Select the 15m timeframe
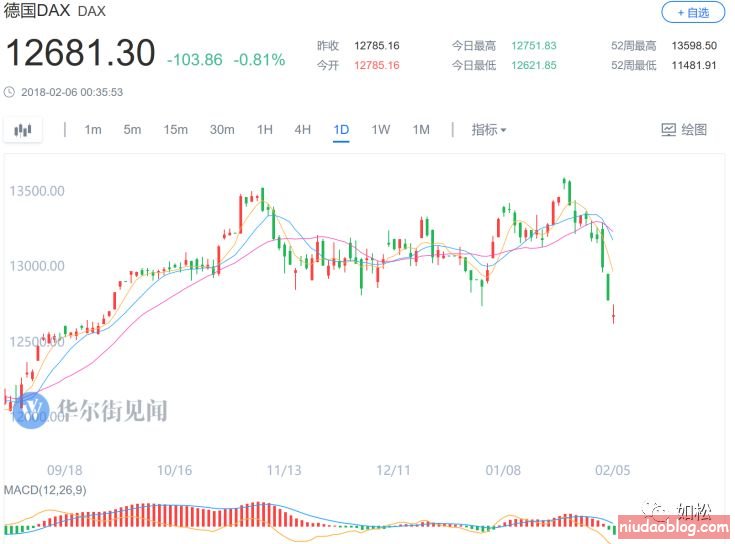 coord(176,129)
